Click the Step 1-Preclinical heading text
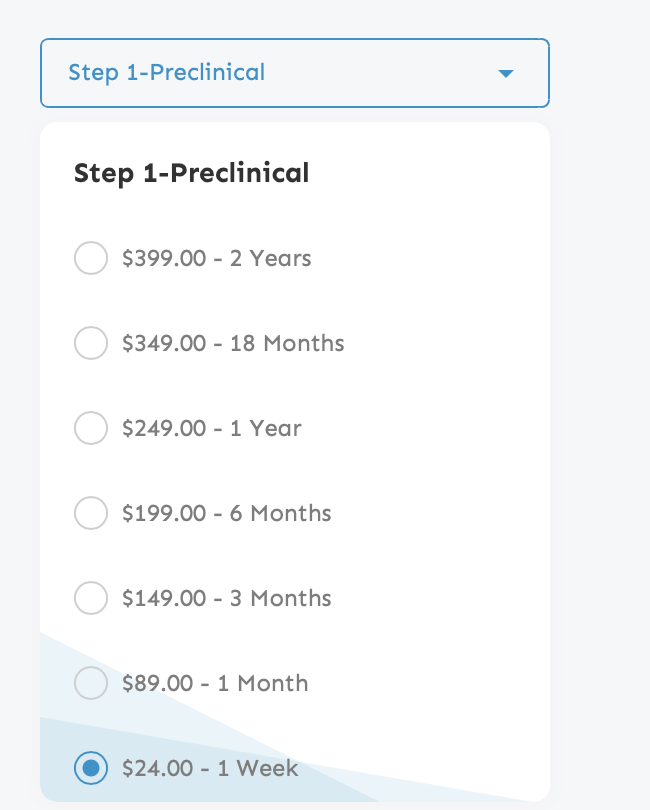This screenshot has height=810, width=650. pos(190,173)
